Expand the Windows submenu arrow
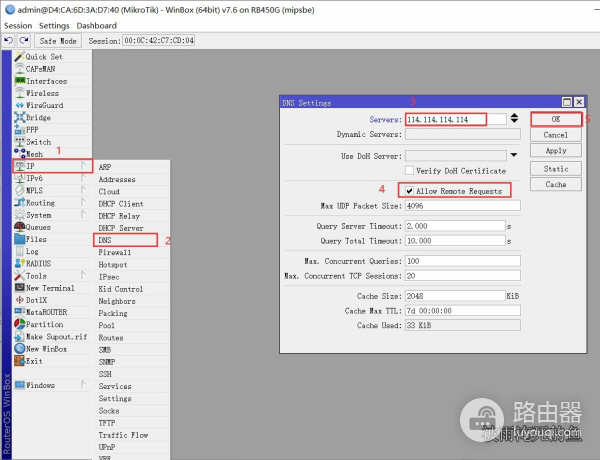Screen dimensions: 600x460 (83, 385)
